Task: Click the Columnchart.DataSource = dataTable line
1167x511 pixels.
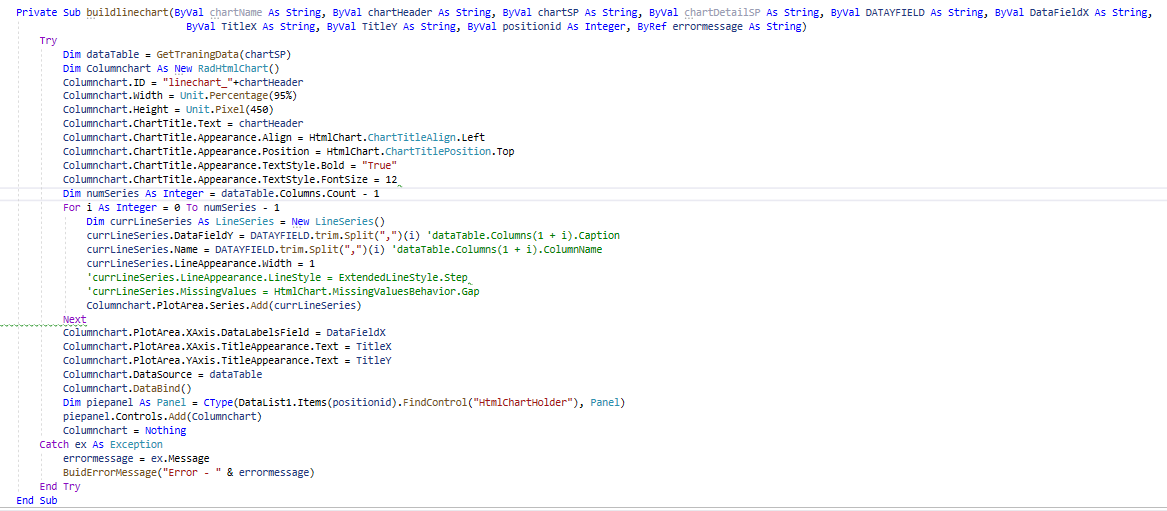Action: (x=162, y=374)
